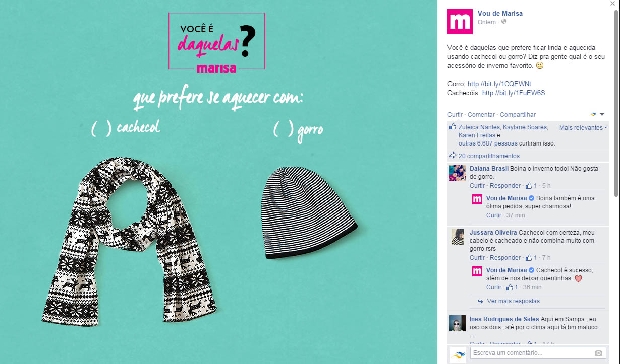This screenshot has height=364, width=620.
Task: Open the Mais relevantes sort dropdown
Action: (x=583, y=127)
